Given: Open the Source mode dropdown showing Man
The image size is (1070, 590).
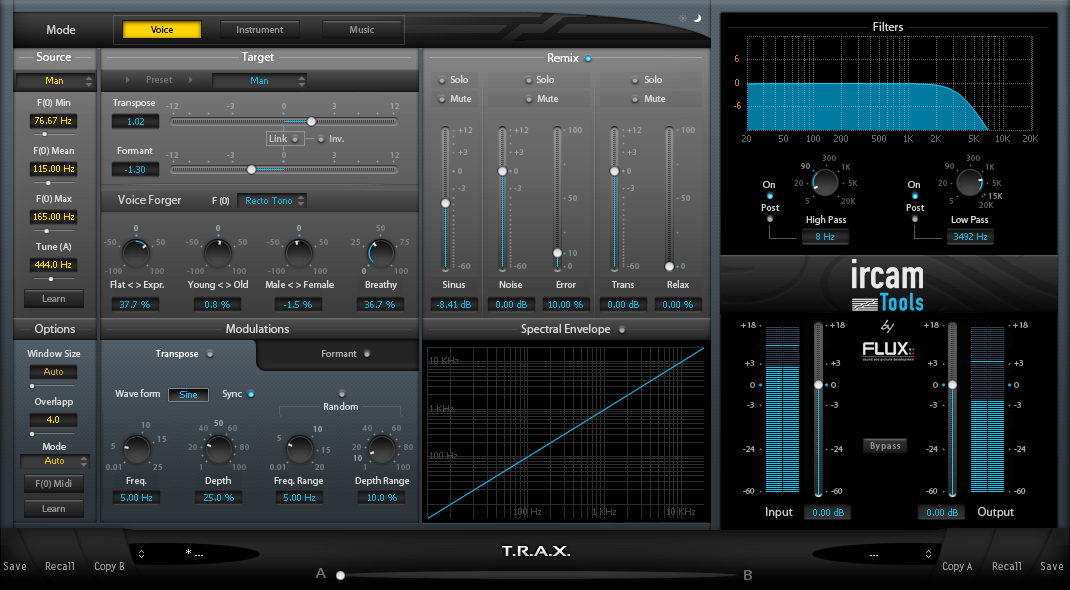Looking at the screenshot, I should tap(54, 79).
